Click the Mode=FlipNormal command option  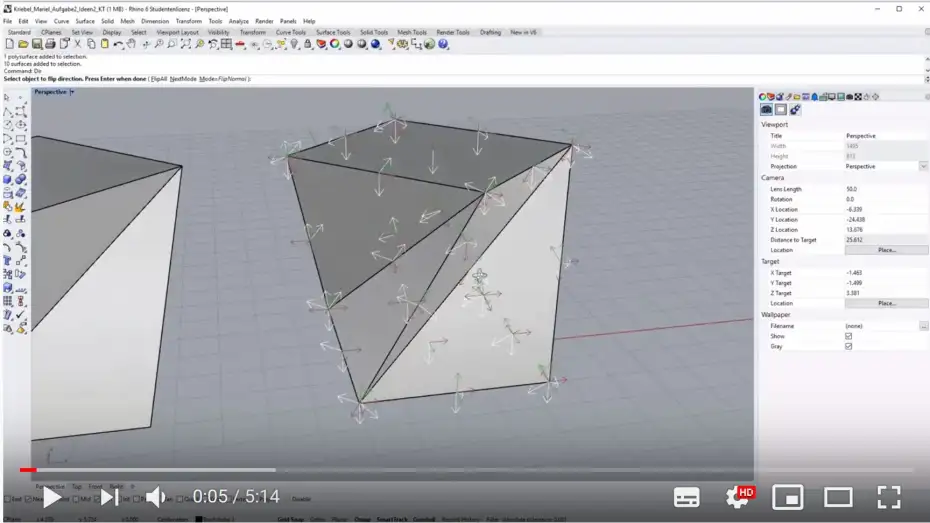222,79
